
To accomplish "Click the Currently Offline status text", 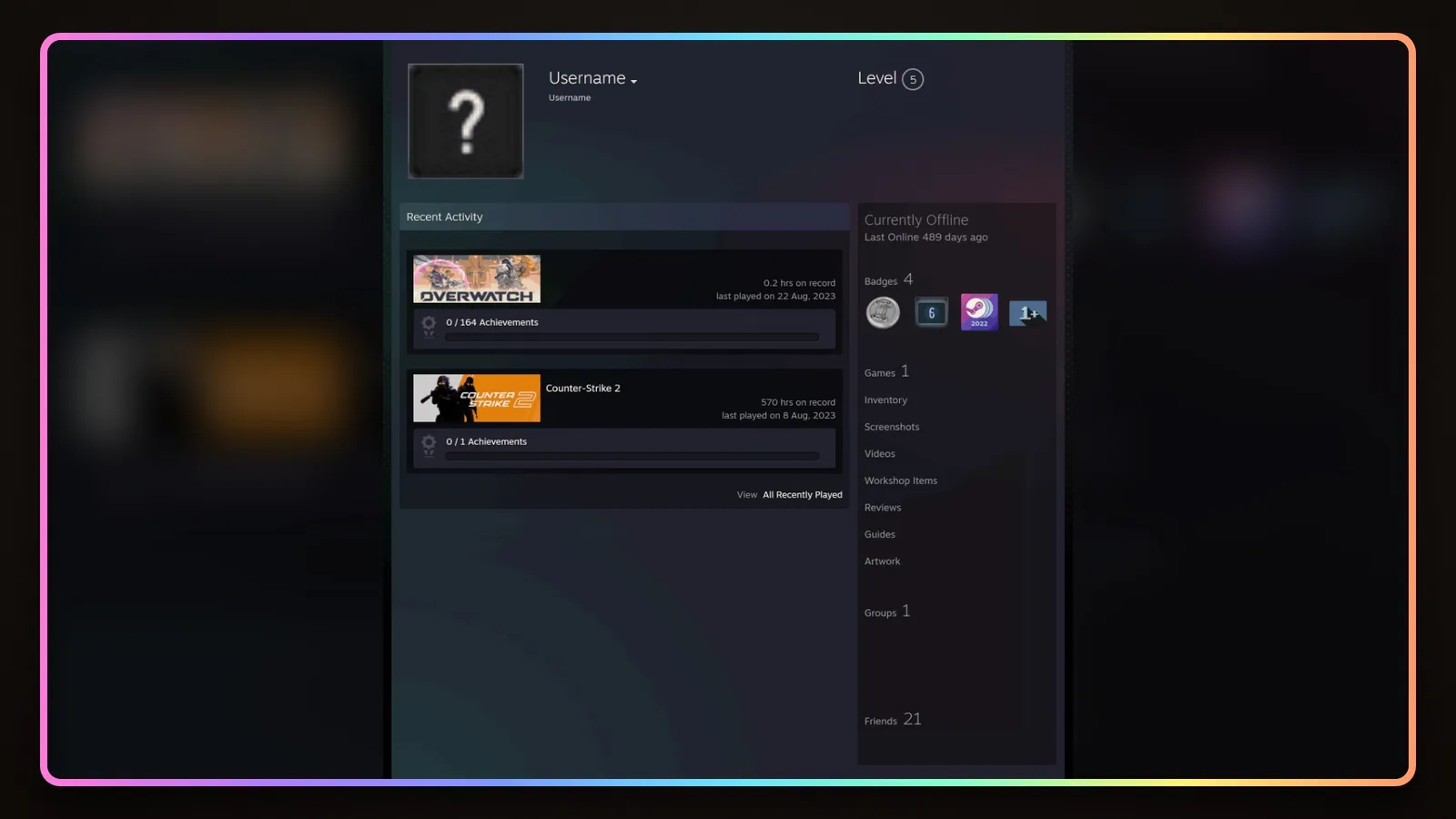I will pyautogui.click(x=916, y=220).
